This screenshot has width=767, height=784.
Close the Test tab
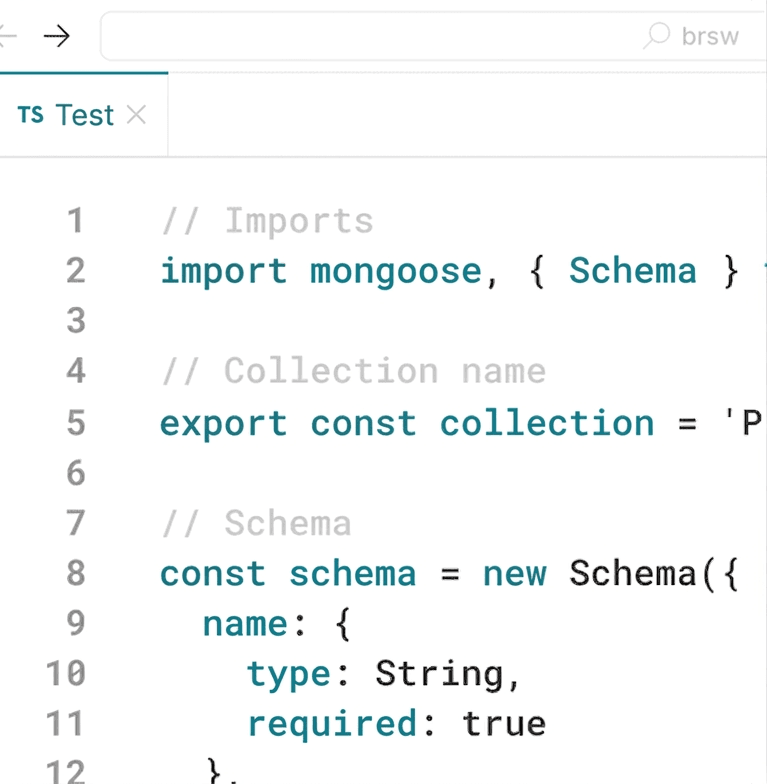pyautogui.click(x=137, y=115)
